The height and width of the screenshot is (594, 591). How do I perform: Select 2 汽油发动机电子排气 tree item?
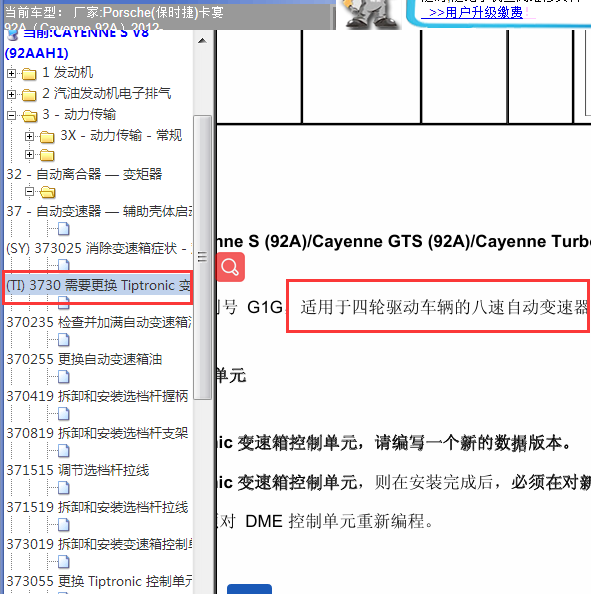[106, 93]
